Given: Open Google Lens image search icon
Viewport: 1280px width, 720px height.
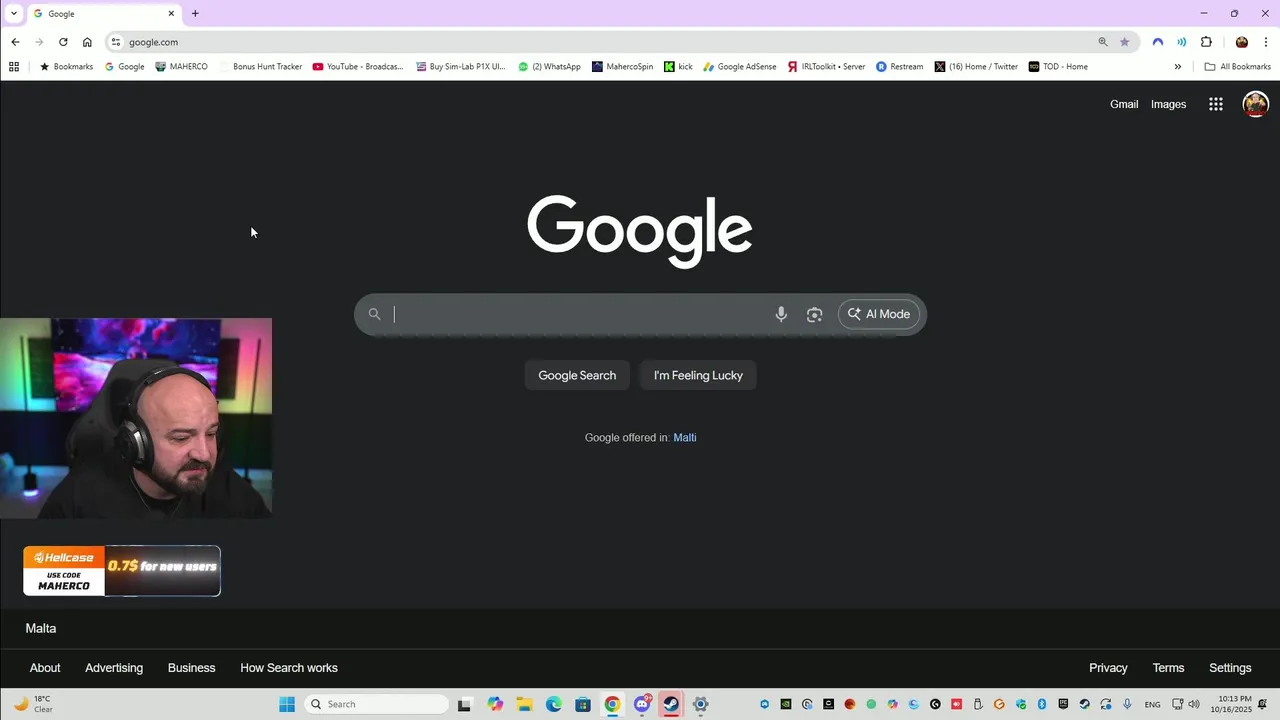Looking at the screenshot, I should (814, 314).
